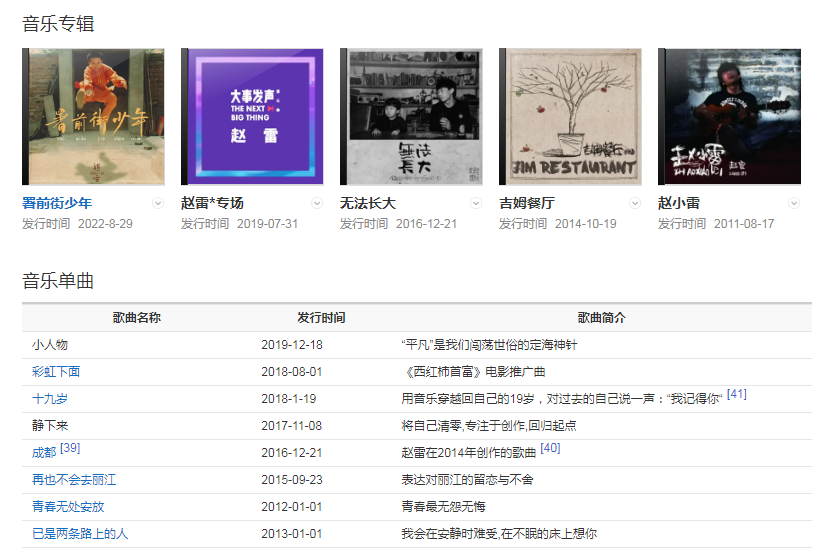Expand dropdown arrow beside 吉姆餐厅 album
This screenshot has height=548, width=818.
tap(635, 203)
